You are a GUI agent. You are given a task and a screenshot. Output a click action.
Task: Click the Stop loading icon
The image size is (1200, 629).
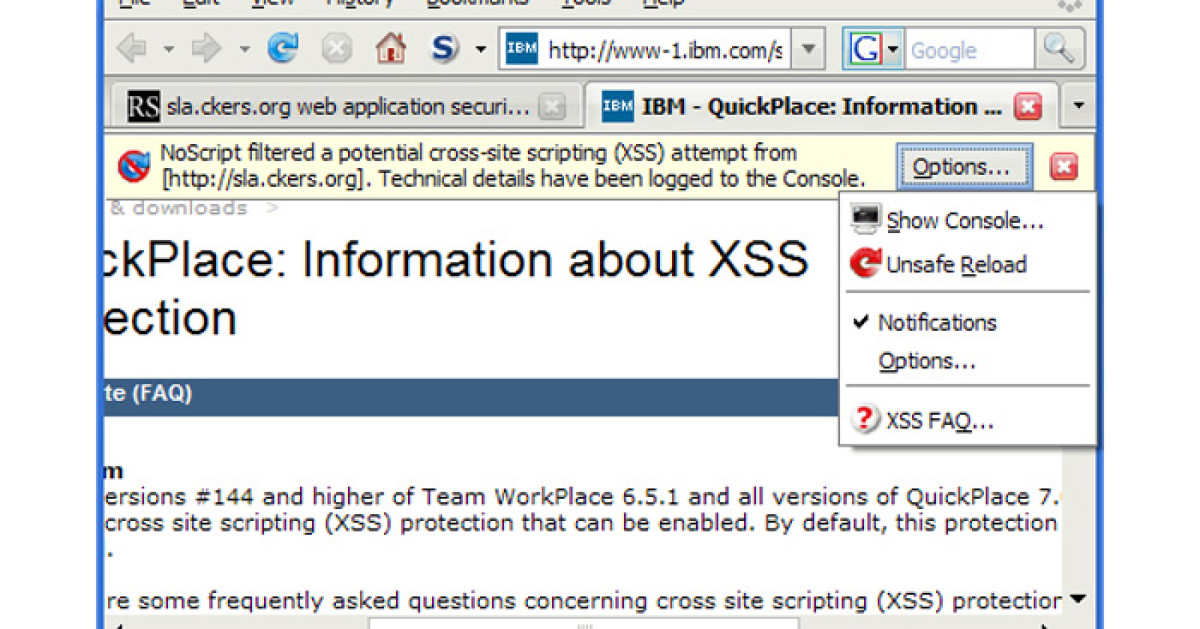[336, 48]
